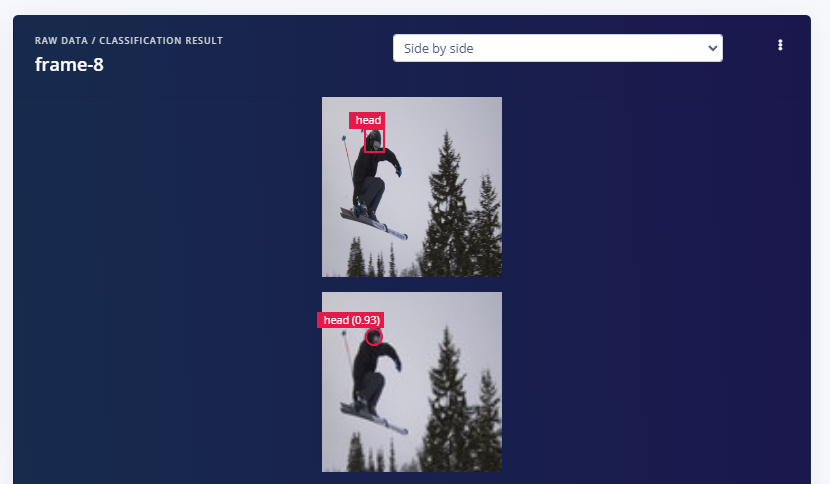Click the tallest tree in the lower image
The width and height of the screenshot is (830, 484).
447,399
